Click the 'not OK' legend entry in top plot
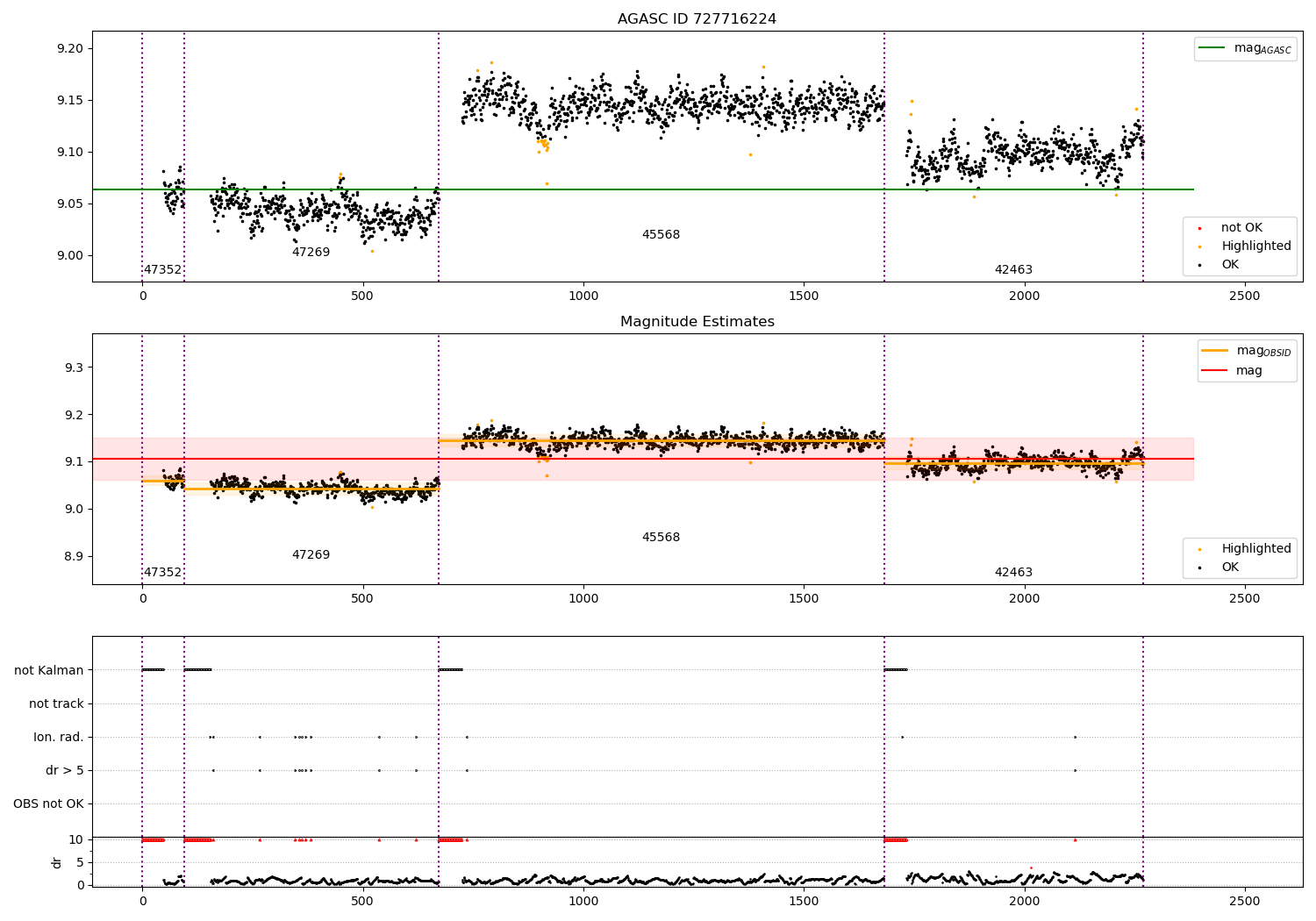The image size is (1316, 921). (1241, 227)
